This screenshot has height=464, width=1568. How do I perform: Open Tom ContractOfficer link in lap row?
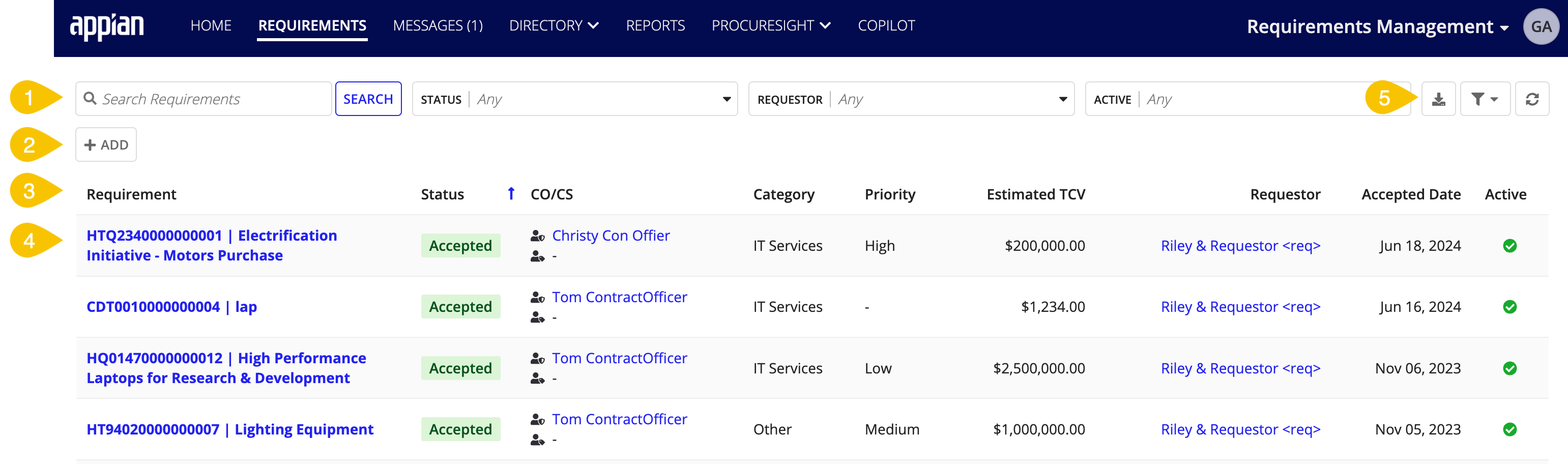point(620,297)
